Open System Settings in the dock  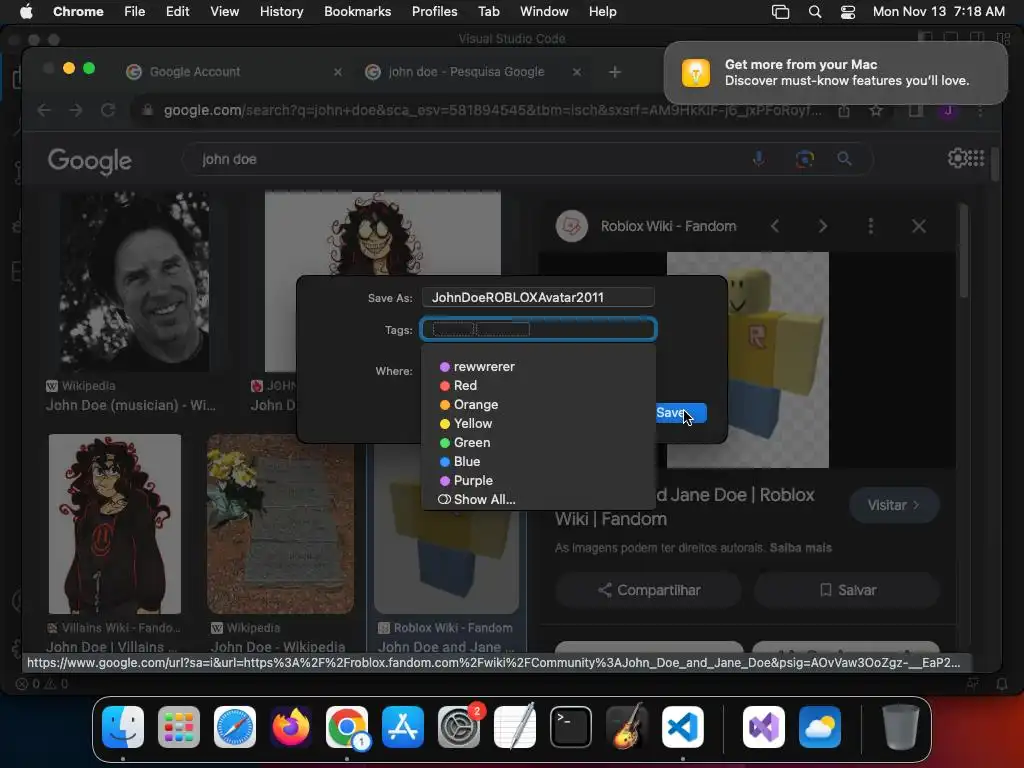(459, 727)
